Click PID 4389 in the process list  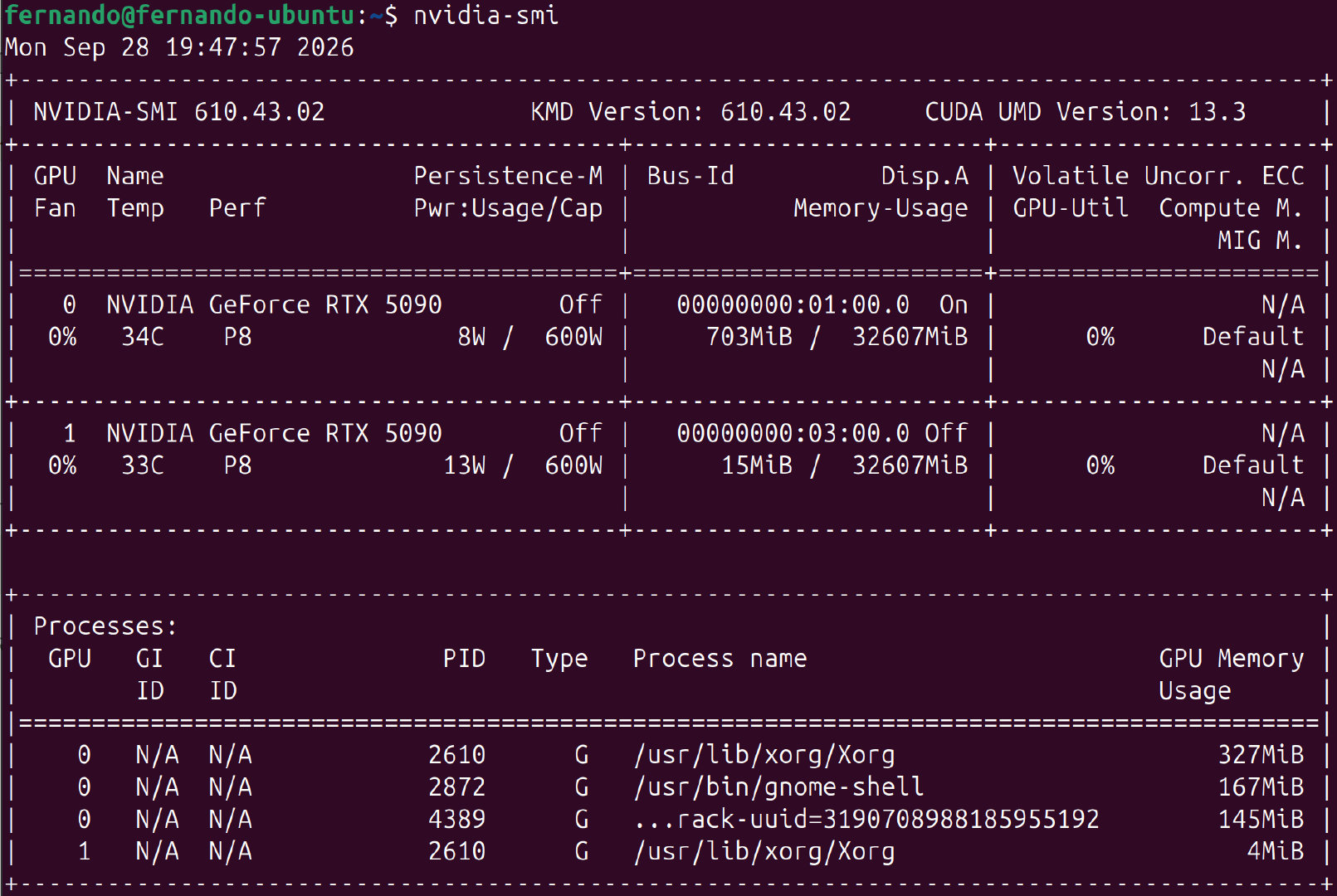pos(456,820)
